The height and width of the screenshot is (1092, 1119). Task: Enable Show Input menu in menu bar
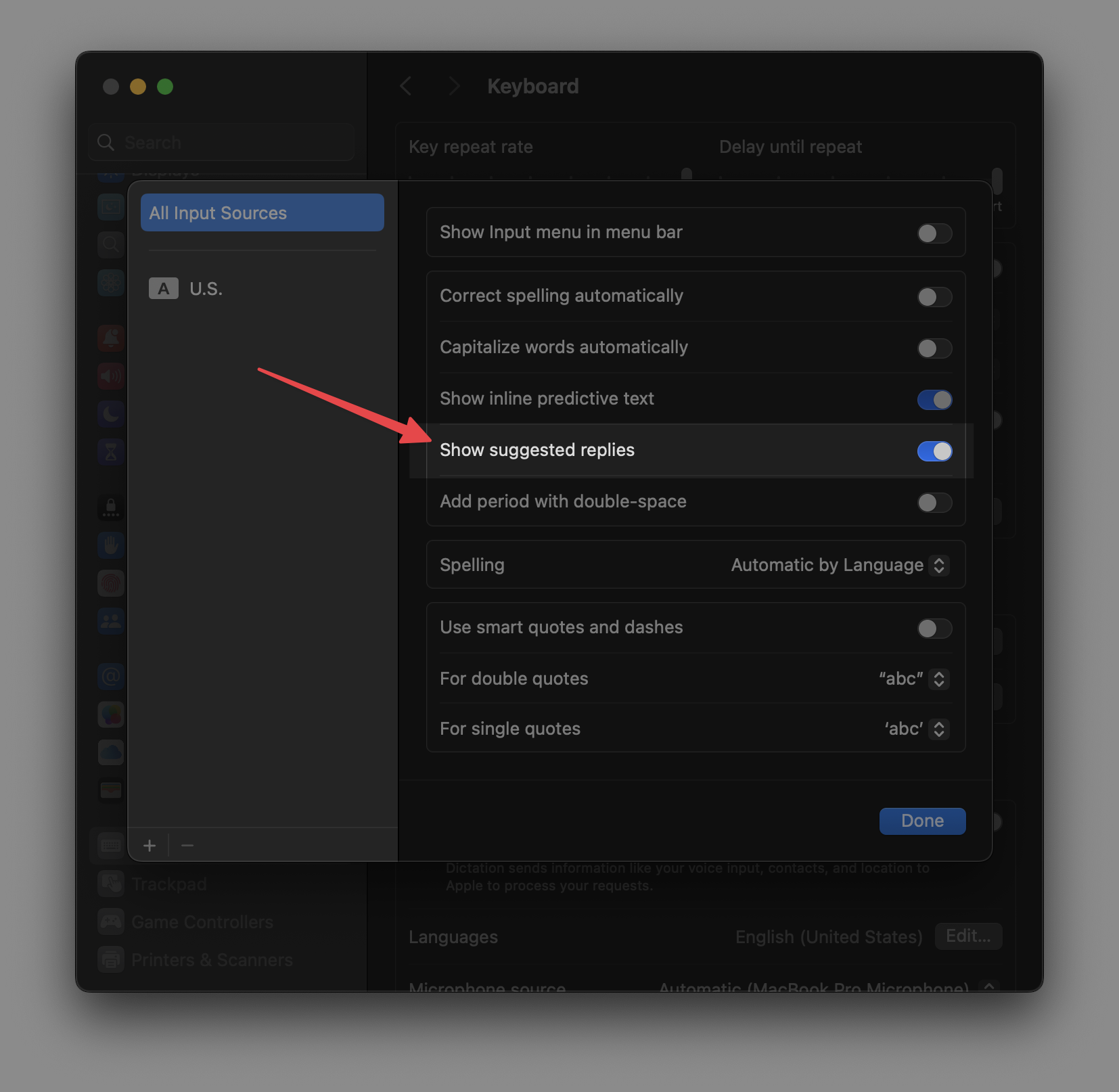[934, 233]
